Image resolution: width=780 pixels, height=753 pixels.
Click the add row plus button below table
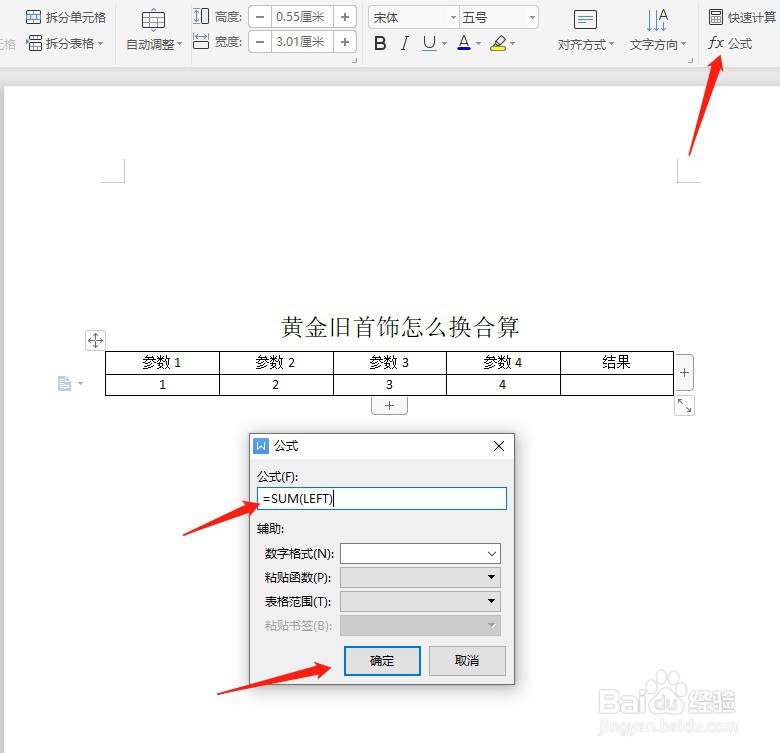(x=390, y=405)
